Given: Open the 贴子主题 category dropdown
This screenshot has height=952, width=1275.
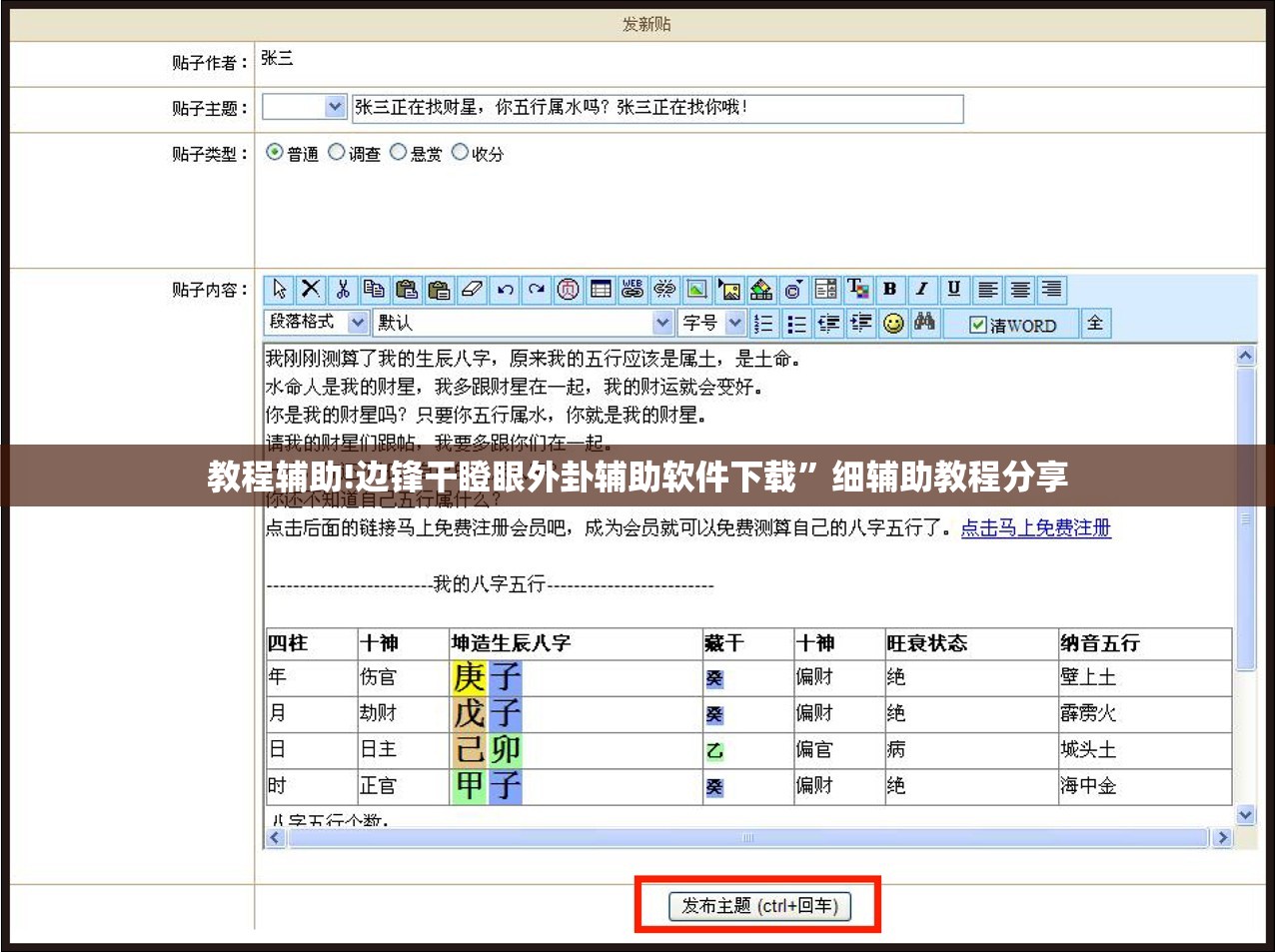Looking at the screenshot, I should tap(304, 107).
